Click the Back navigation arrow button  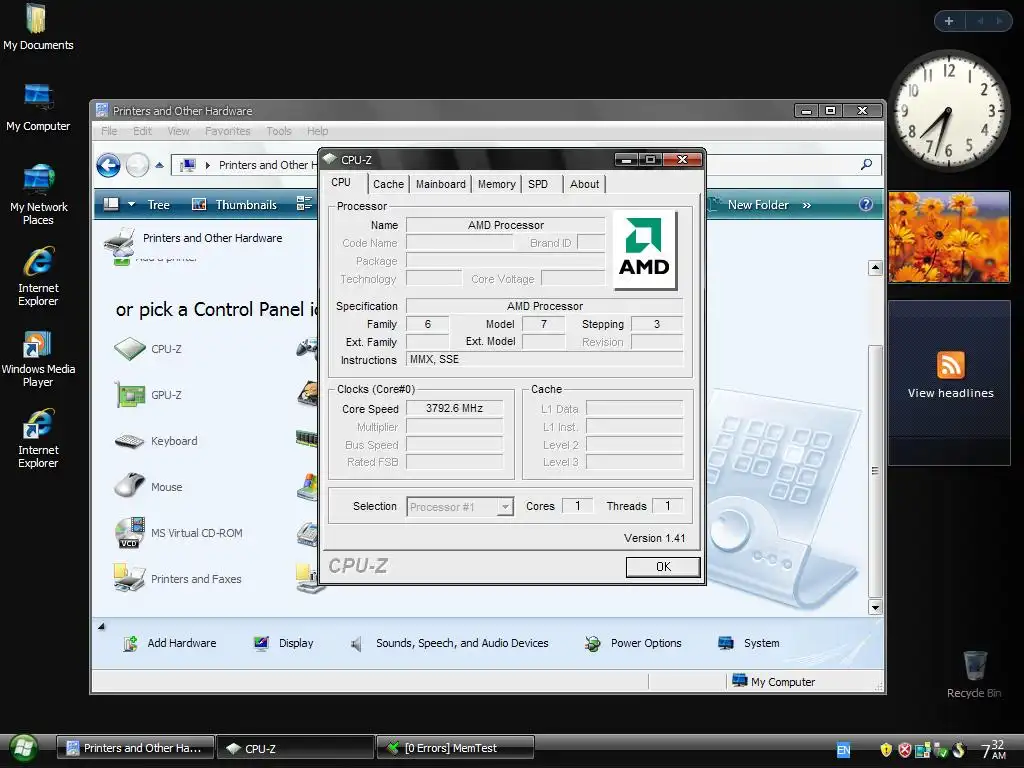tap(108, 165)
